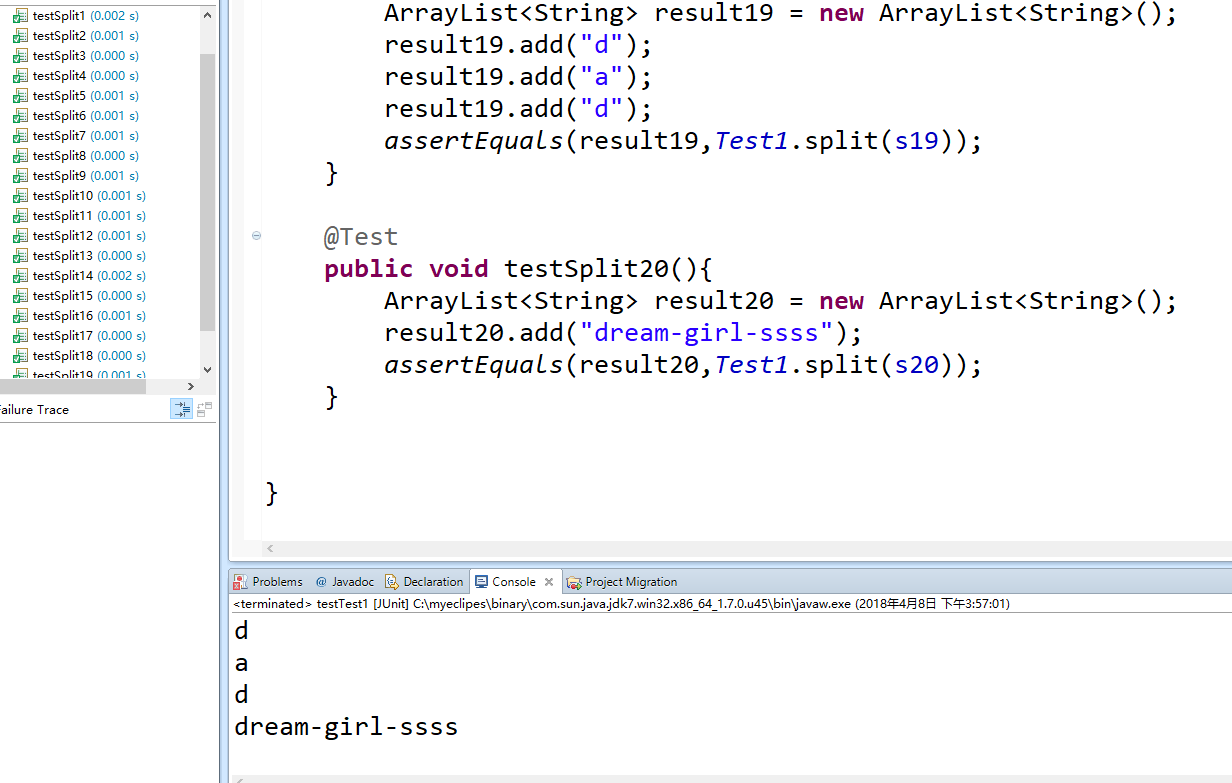Image resolution: width=1232 pixels, height=783 pixels.
Task: Click the passed-test icon beside testSplit13
Action: (x=20, y=256)
